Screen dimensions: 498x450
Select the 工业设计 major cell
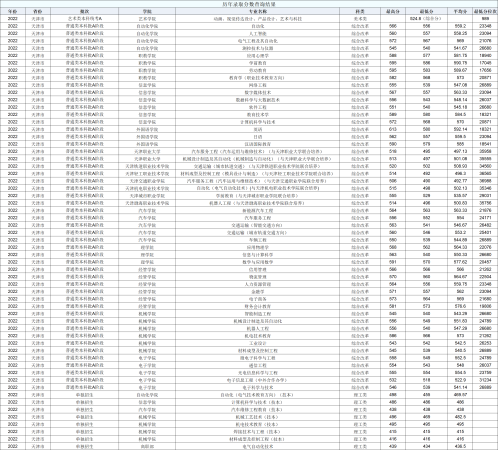[x=258, y=343]
